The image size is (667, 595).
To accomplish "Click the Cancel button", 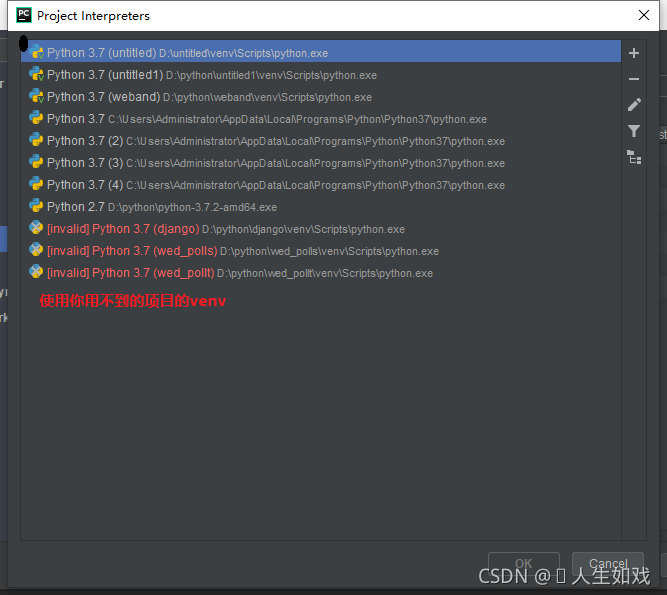I will tap(608, 564).
